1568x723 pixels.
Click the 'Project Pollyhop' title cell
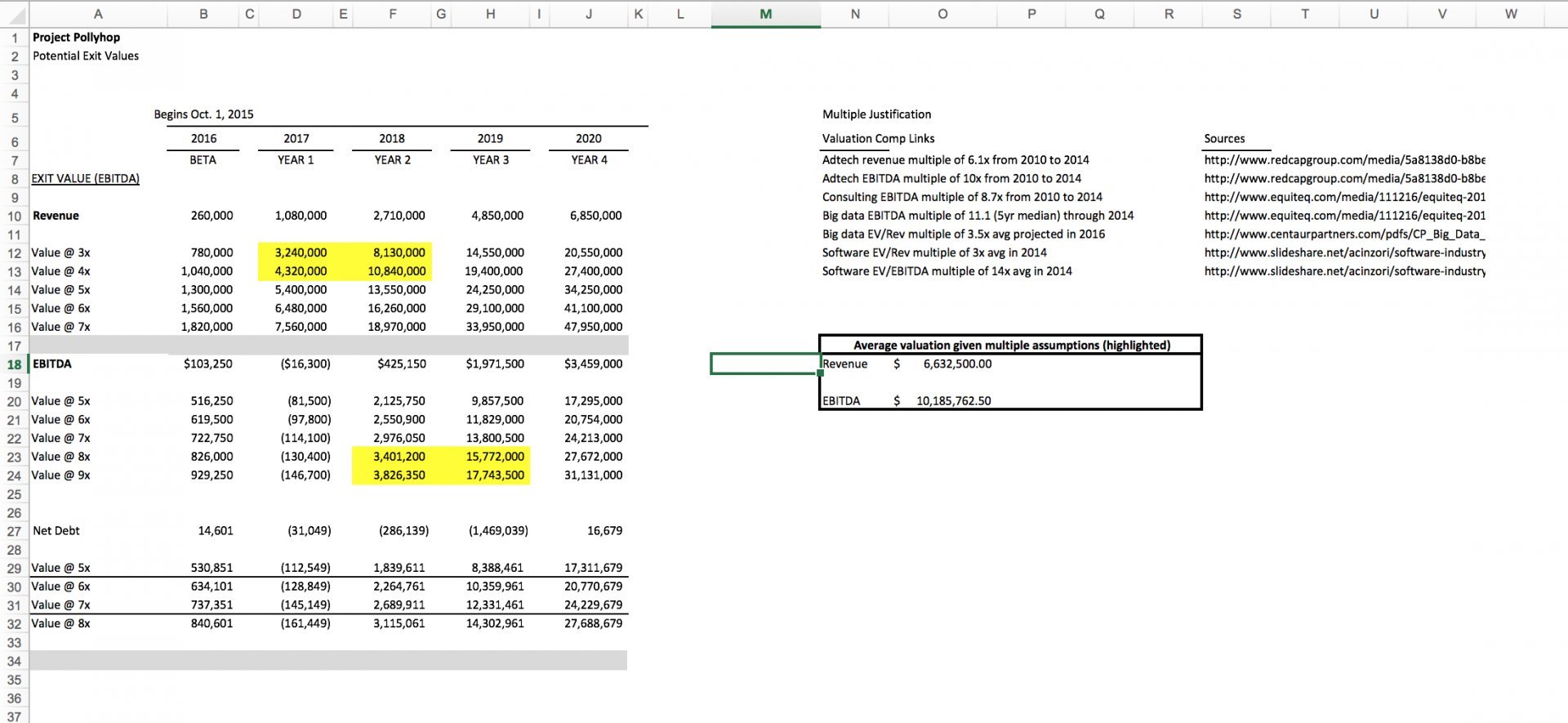pos(76,38)
